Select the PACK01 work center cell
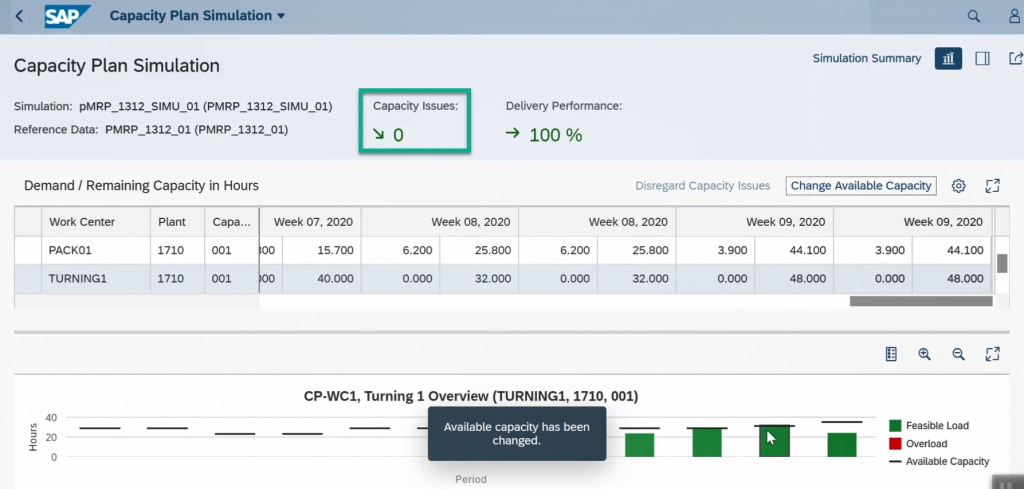 click(96, 250)
